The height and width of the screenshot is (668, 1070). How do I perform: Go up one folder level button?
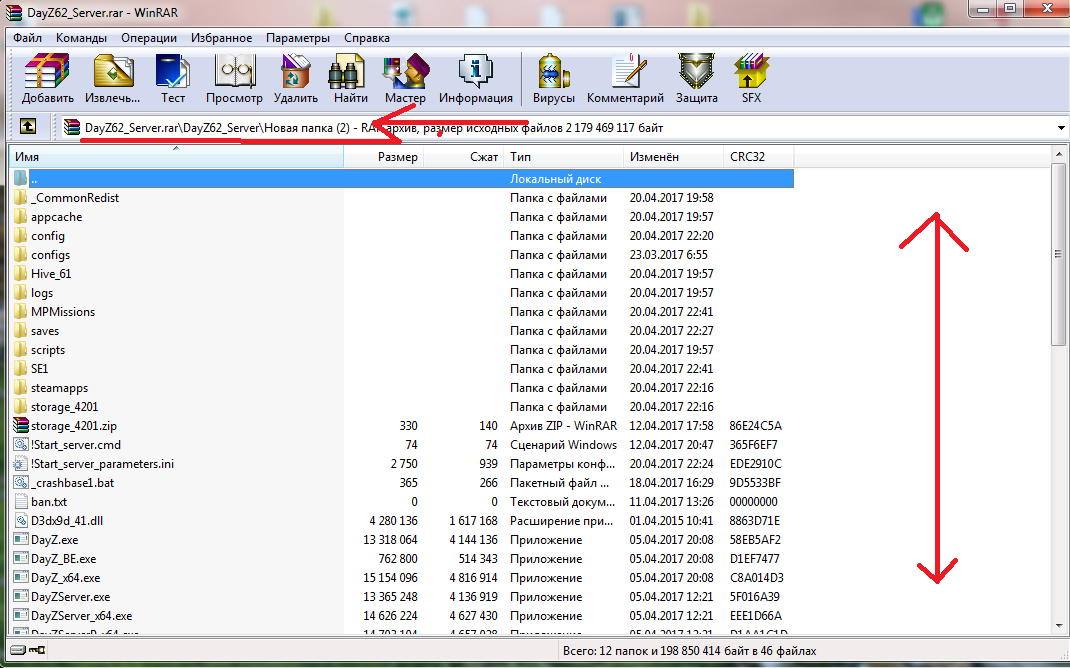[x=28, y=127]
